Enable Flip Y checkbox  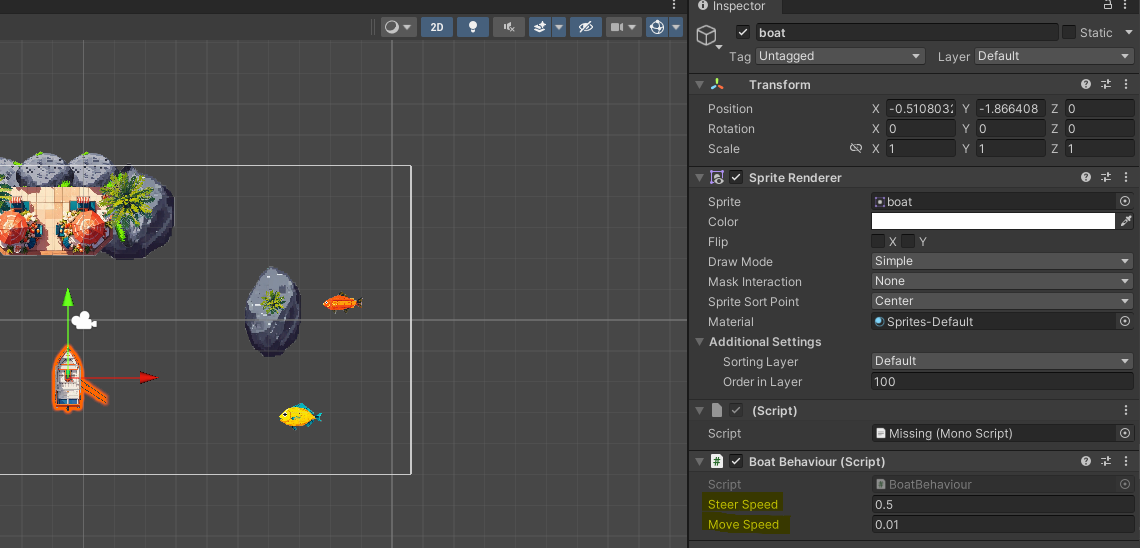[x=908, y=241]
